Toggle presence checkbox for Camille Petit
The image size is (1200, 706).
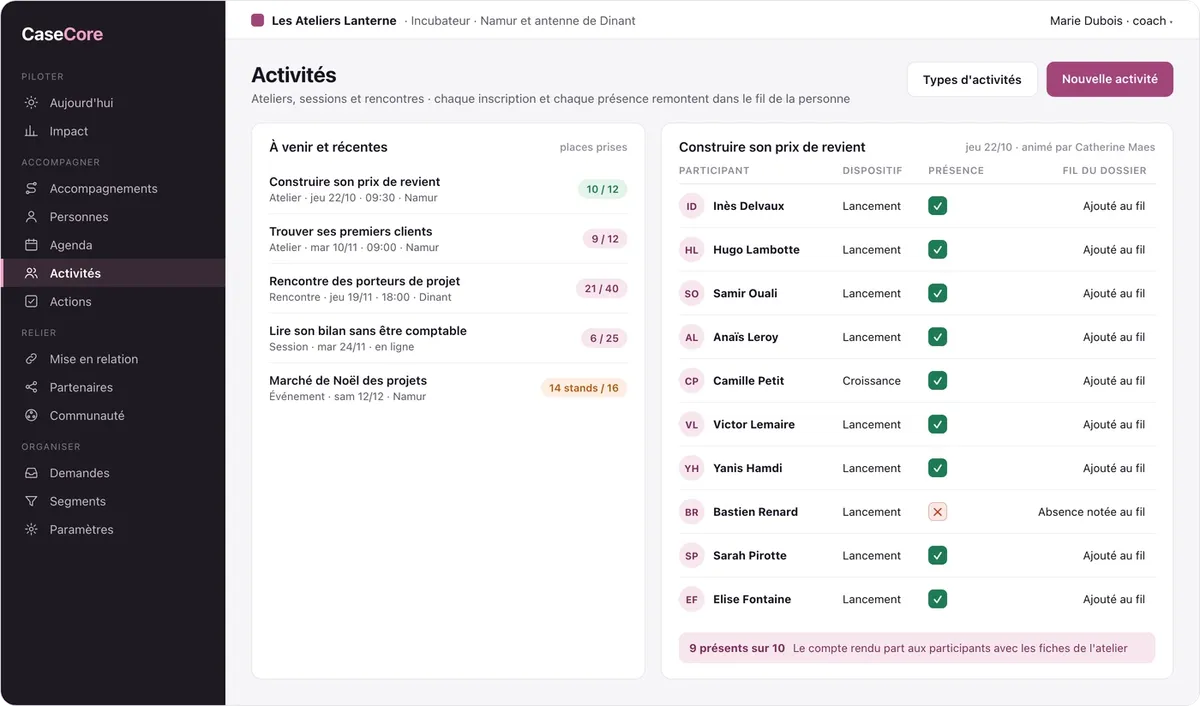[937, 381]
